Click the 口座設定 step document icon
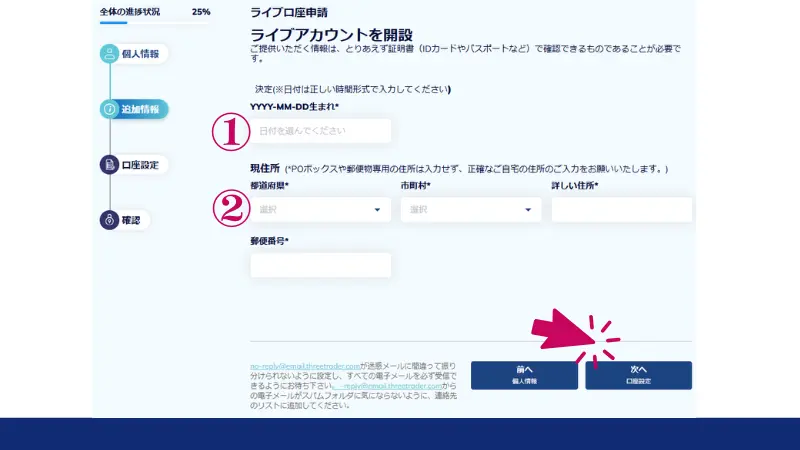Image resolution: width=800 pixels, height=450 pixels. [110, 164]
